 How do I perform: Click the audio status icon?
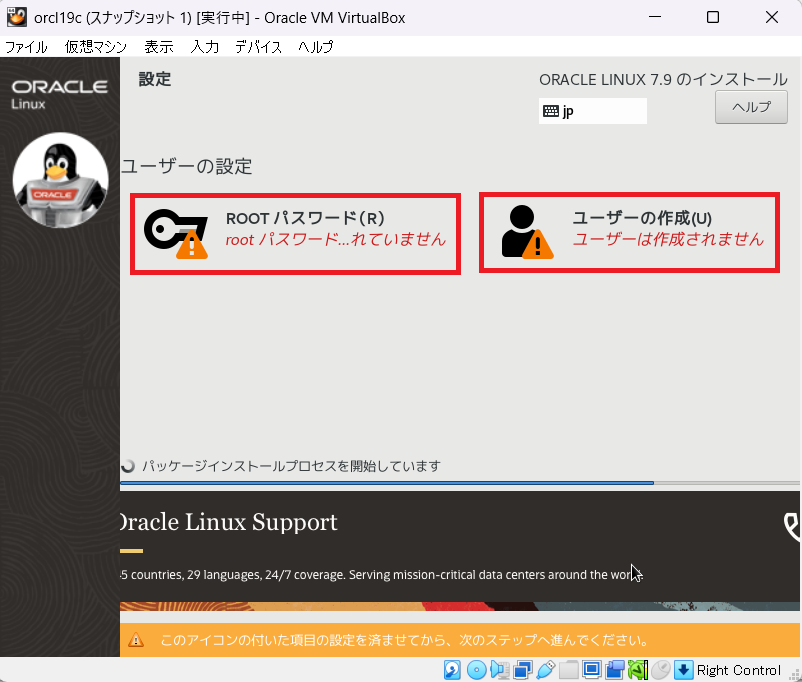tap(499, 670)
